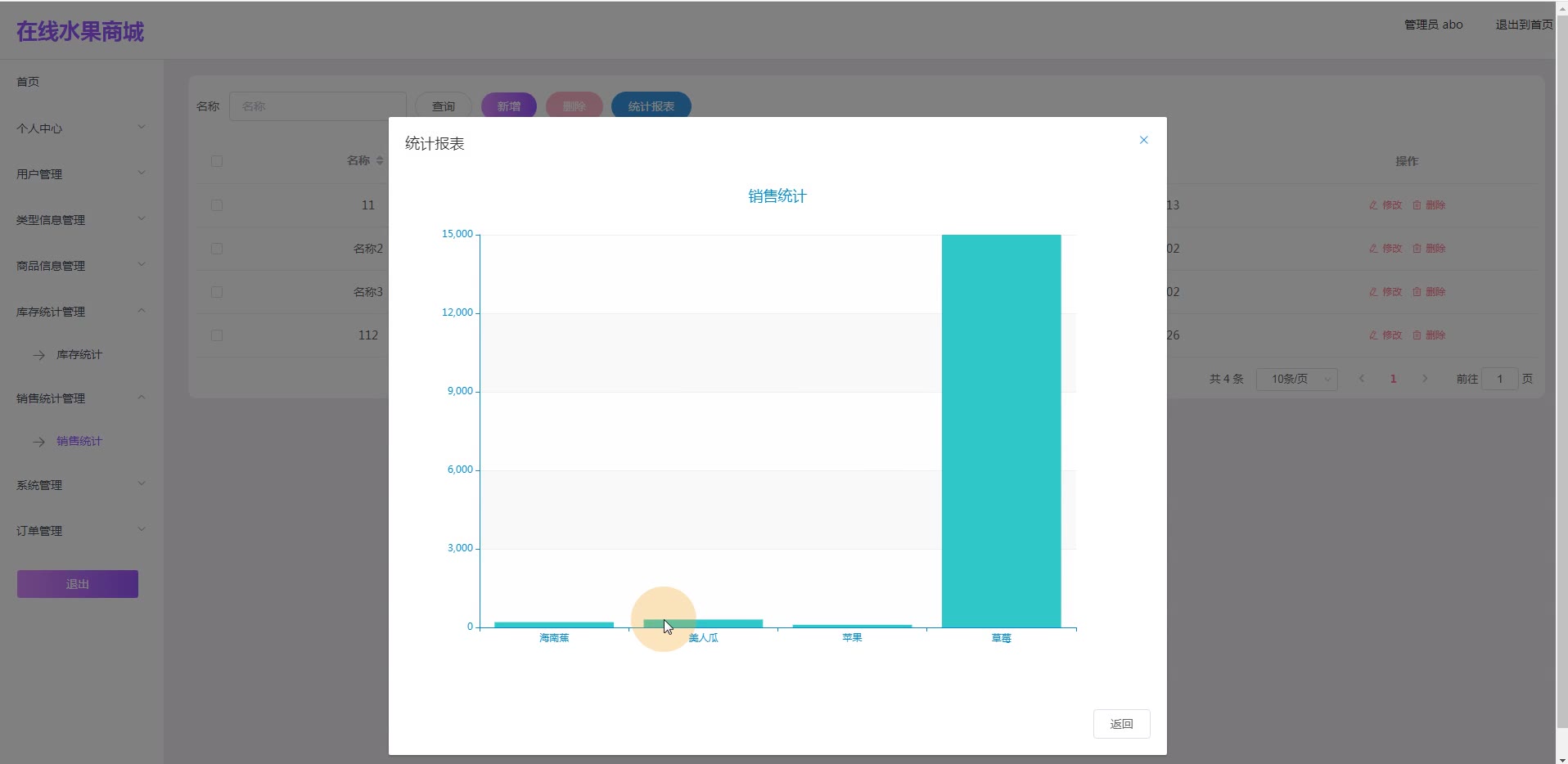This screenshot has height=764, width=1568.
Task: Click the 美人瓜 axis label
Action: click(704, 638)
